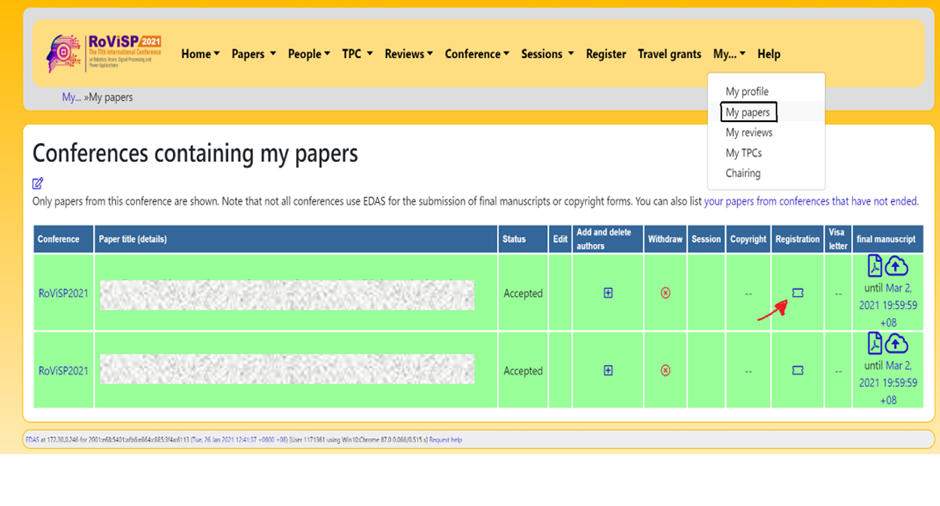Click My papers breadcrumb text

(x=111, y=97)
